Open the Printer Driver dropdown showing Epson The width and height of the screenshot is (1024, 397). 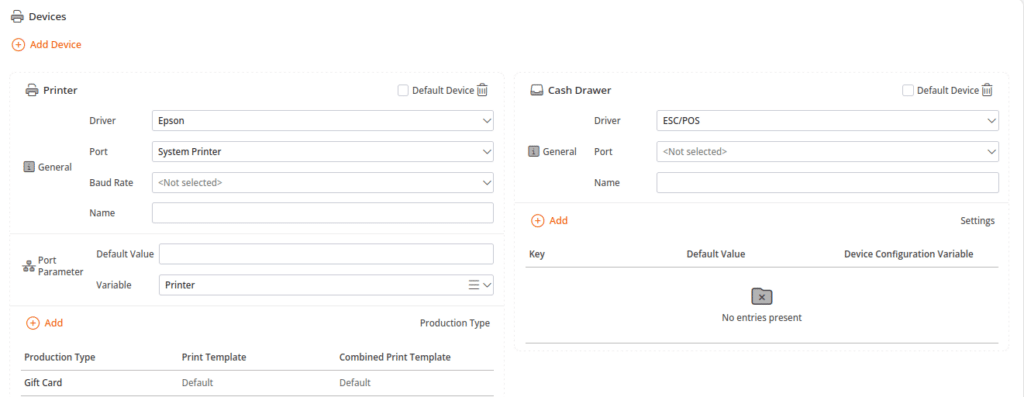323,121
